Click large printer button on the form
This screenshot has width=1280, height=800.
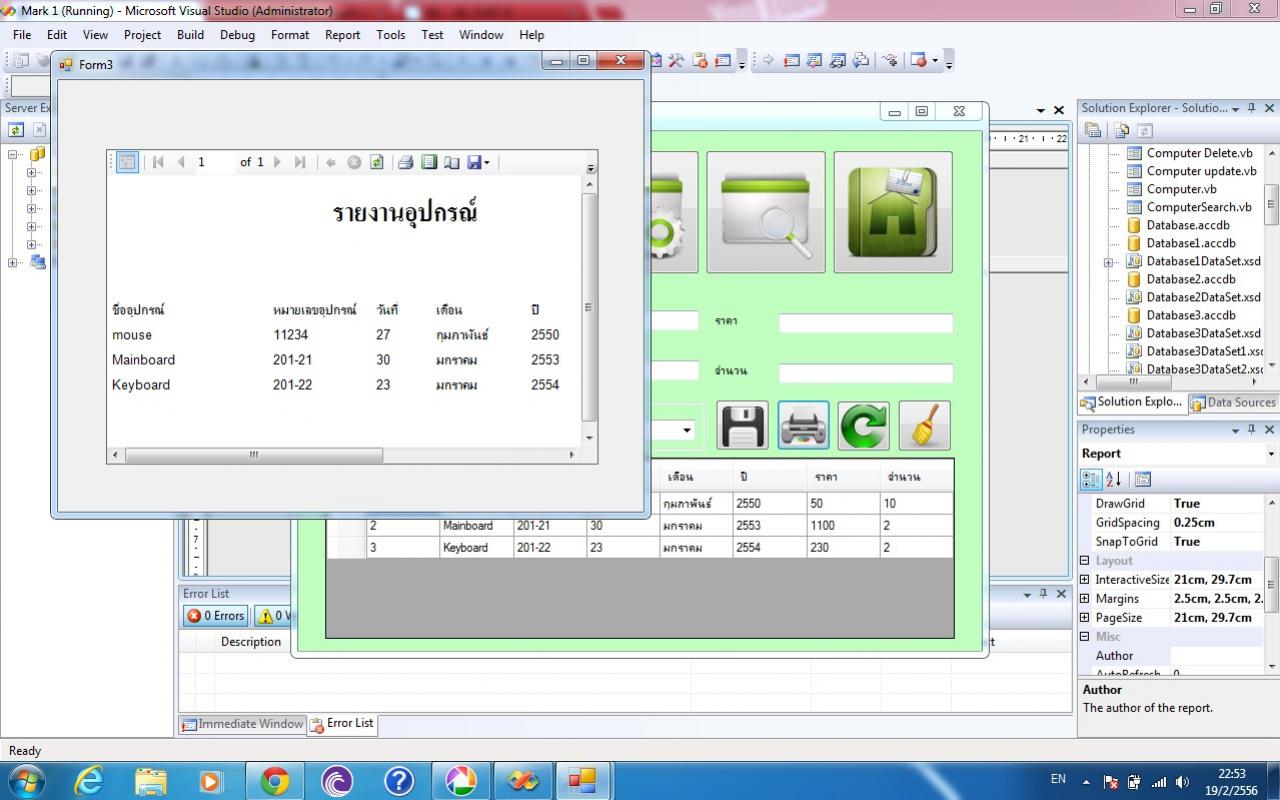[803, 426]
